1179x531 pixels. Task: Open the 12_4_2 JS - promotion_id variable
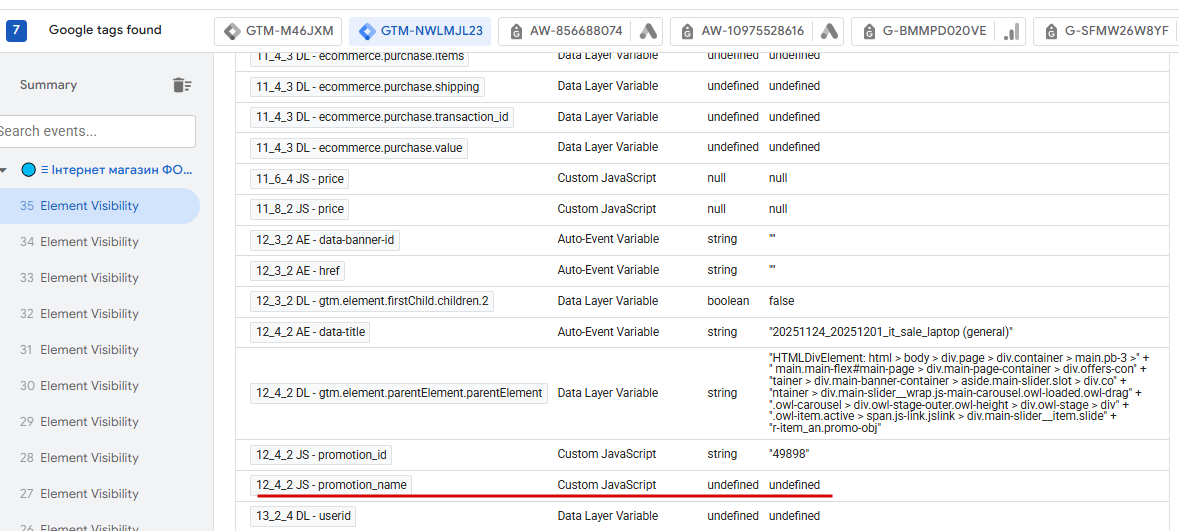pos(321,455)
